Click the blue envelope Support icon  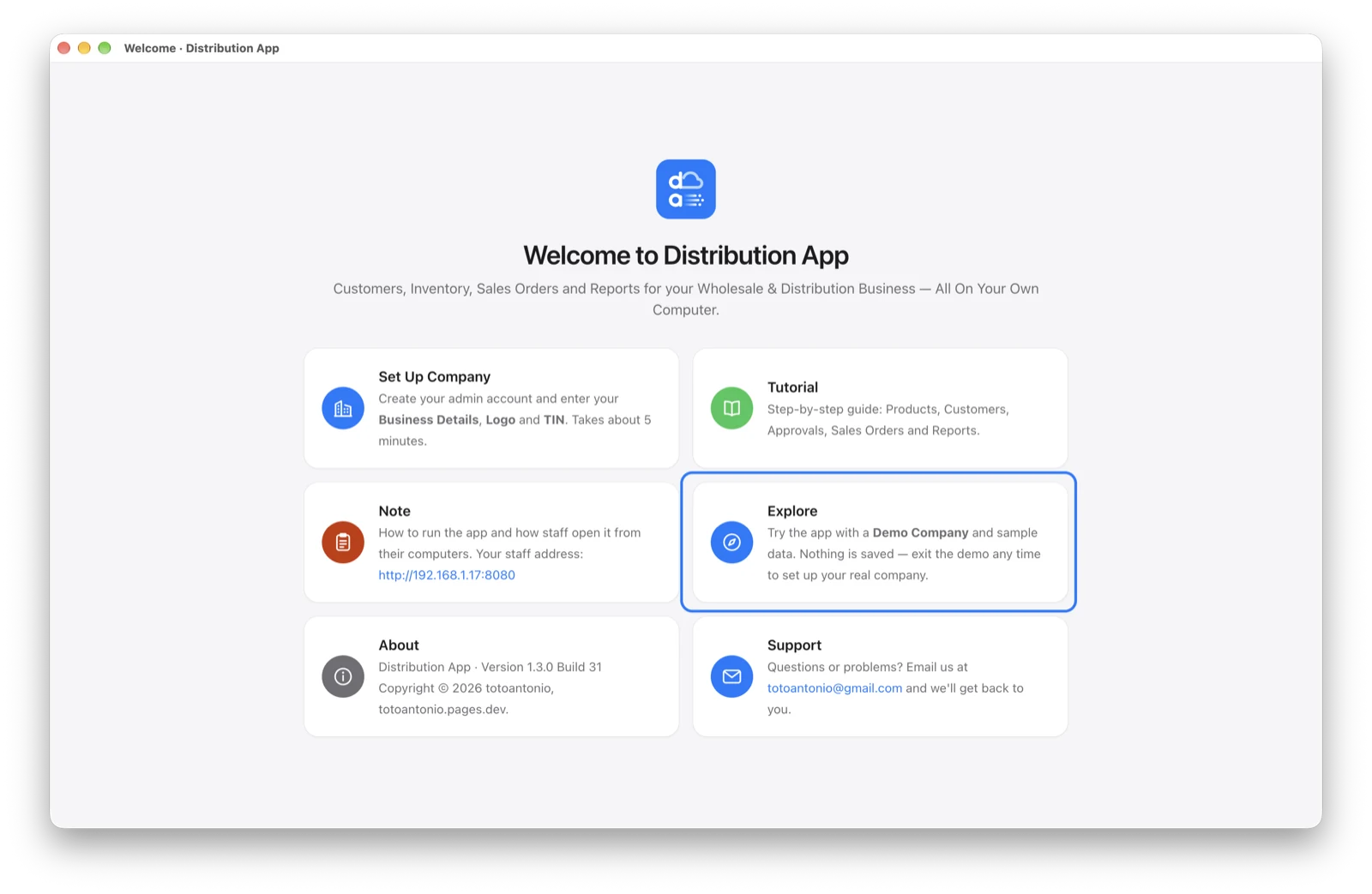(x=731, y=676)
